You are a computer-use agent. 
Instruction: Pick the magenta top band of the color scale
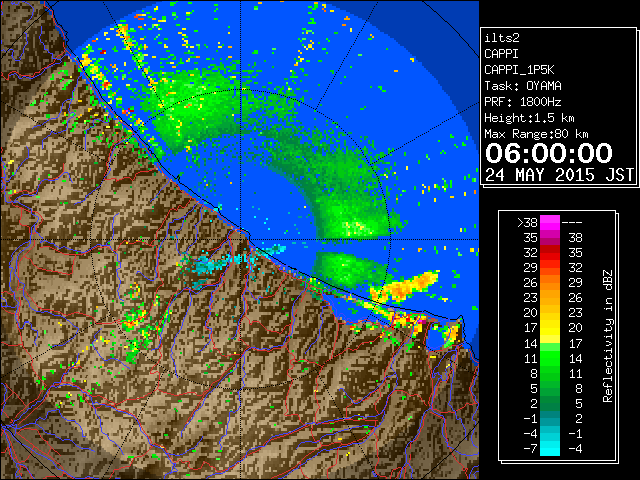tap(550, 222)
